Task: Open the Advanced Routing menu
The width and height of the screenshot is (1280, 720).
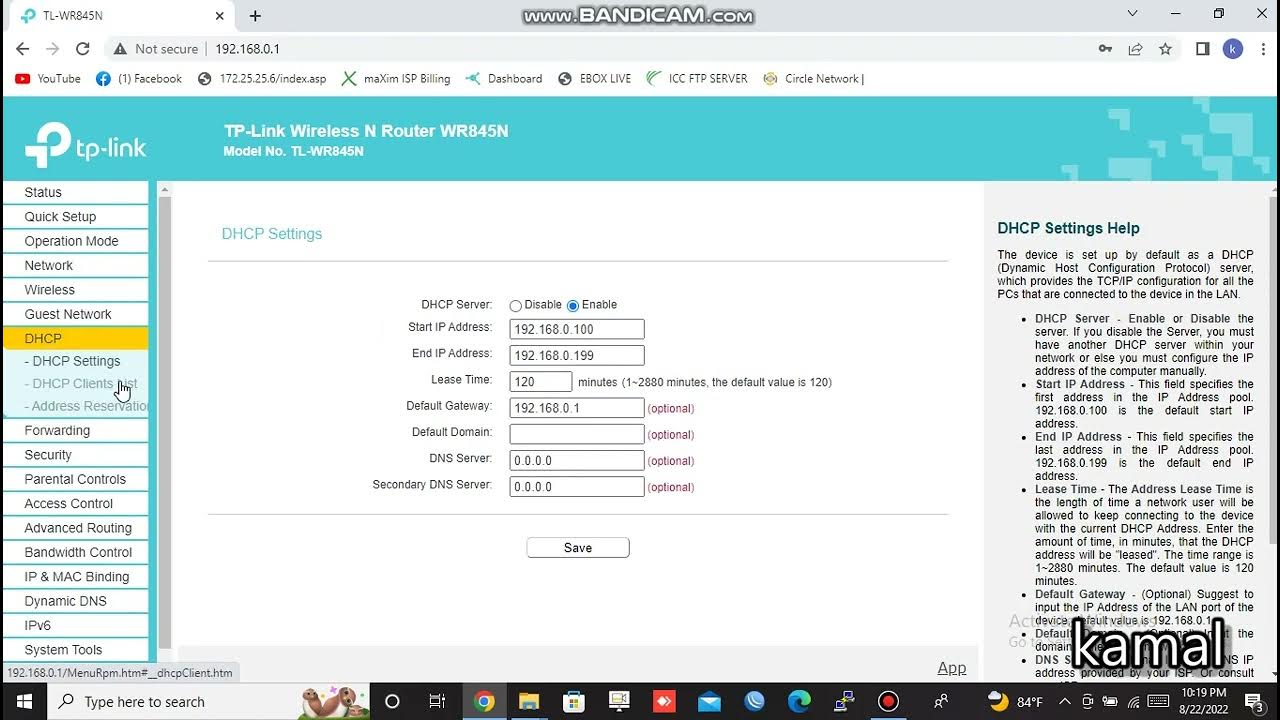Action: pos(75,528)
